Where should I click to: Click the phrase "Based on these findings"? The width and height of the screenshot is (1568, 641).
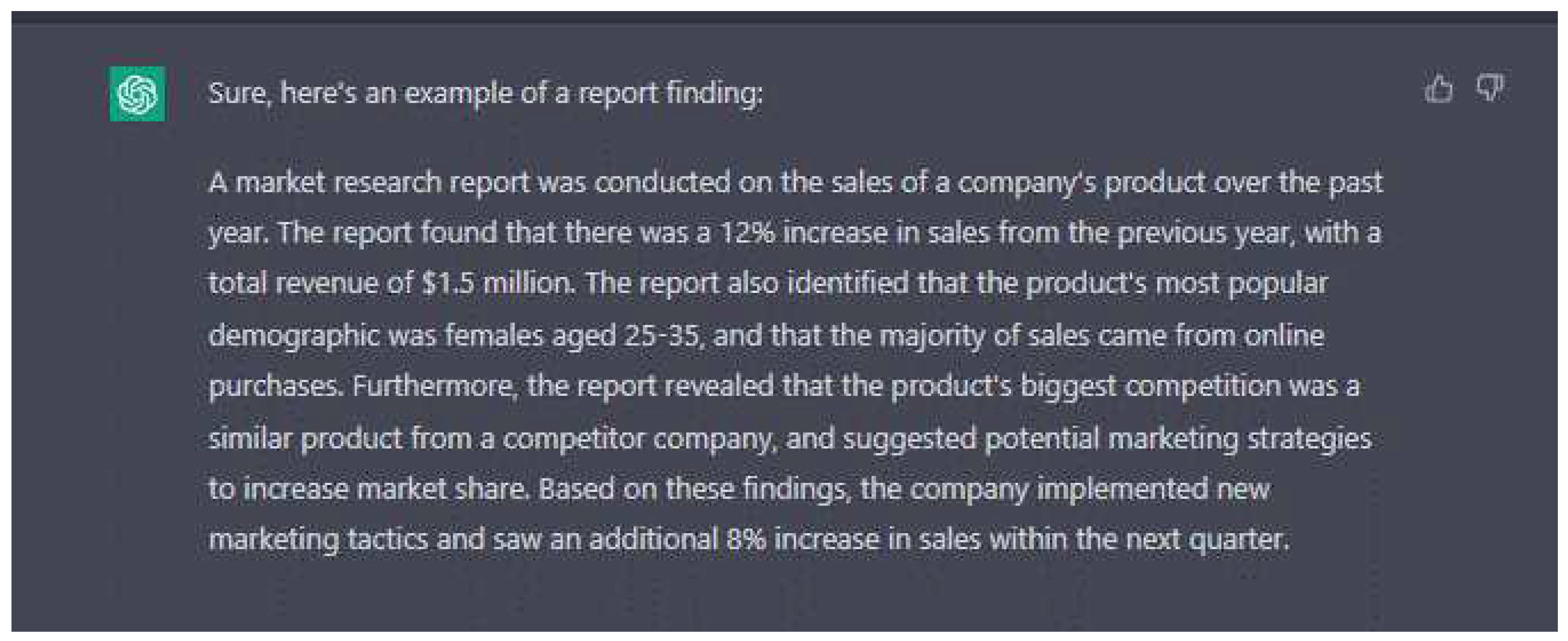tap(694, 489)
